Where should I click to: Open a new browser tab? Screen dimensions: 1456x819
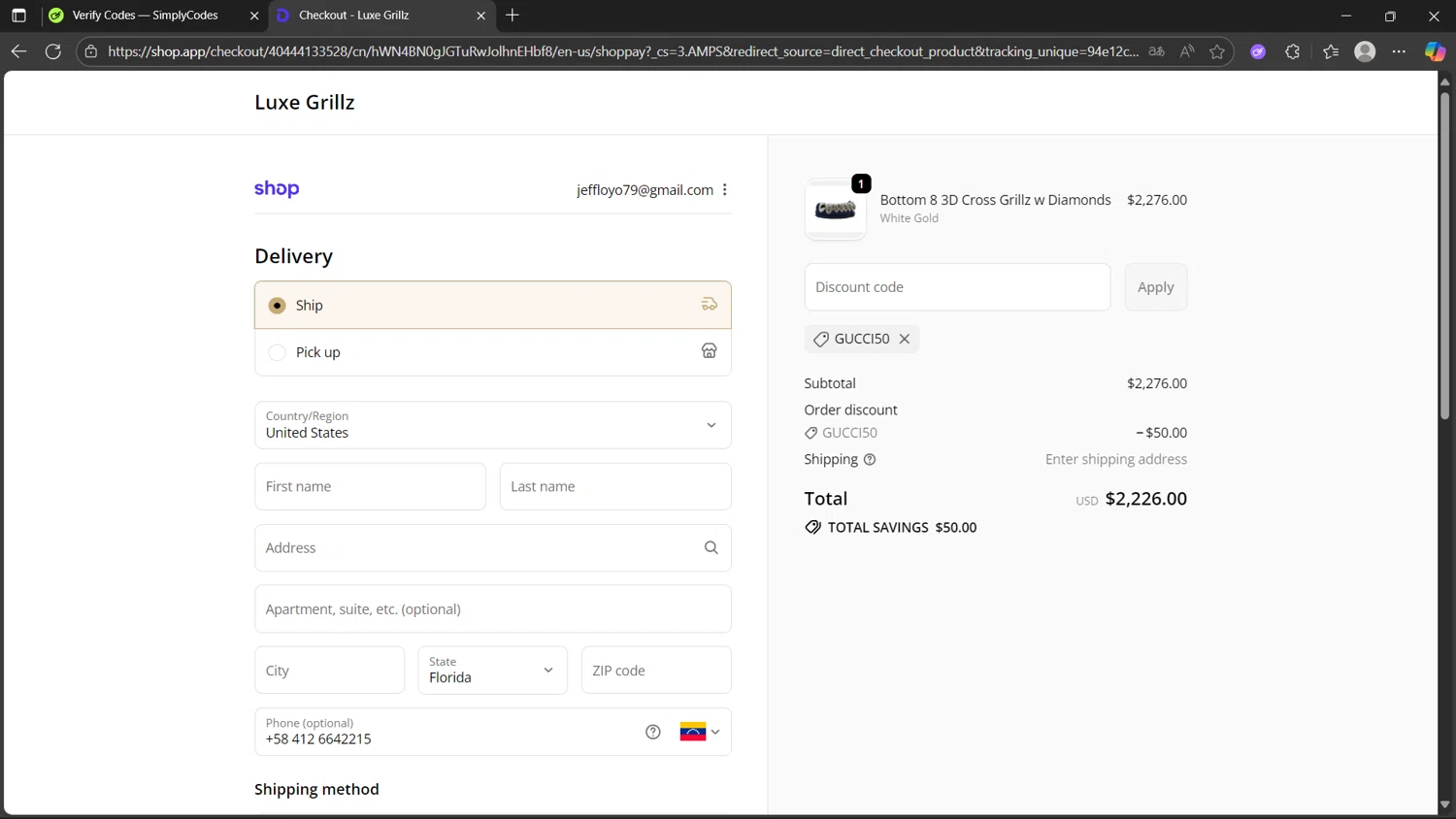tap(513, 16)
